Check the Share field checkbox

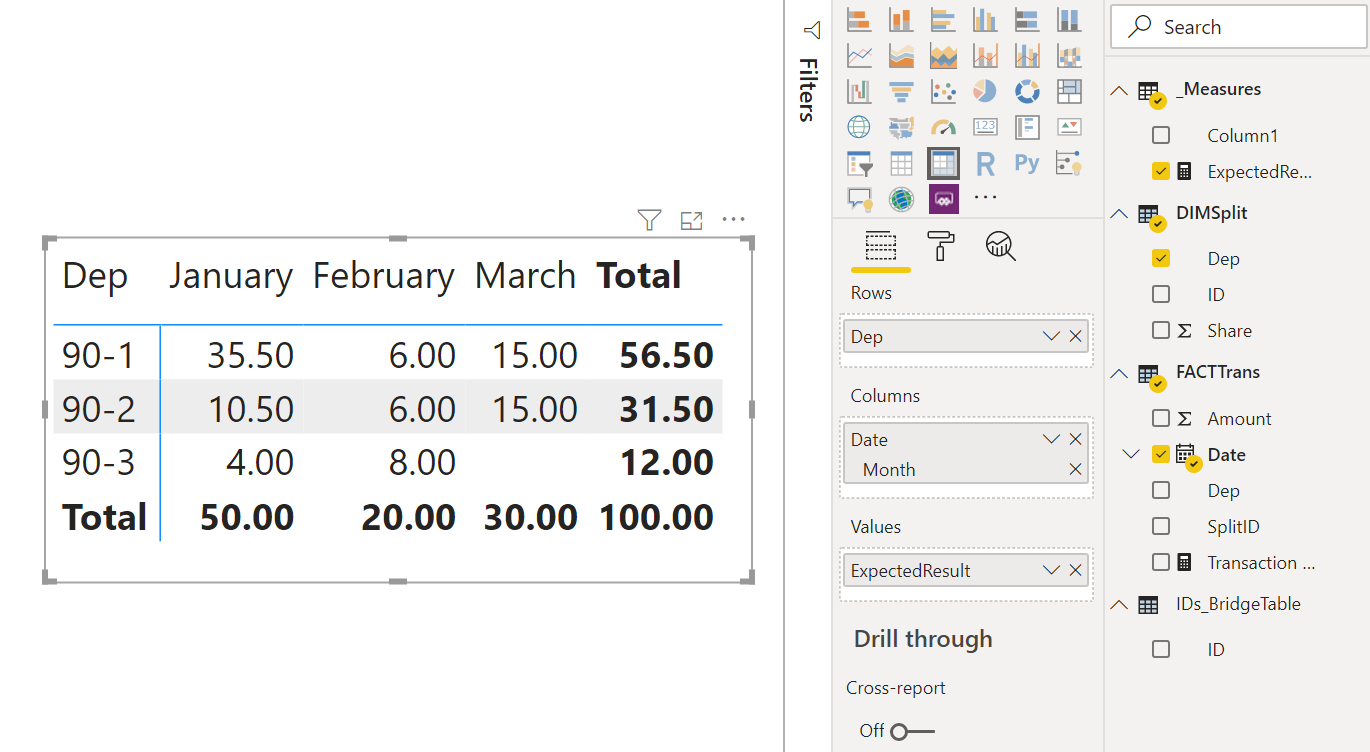tap(1161, 330)
